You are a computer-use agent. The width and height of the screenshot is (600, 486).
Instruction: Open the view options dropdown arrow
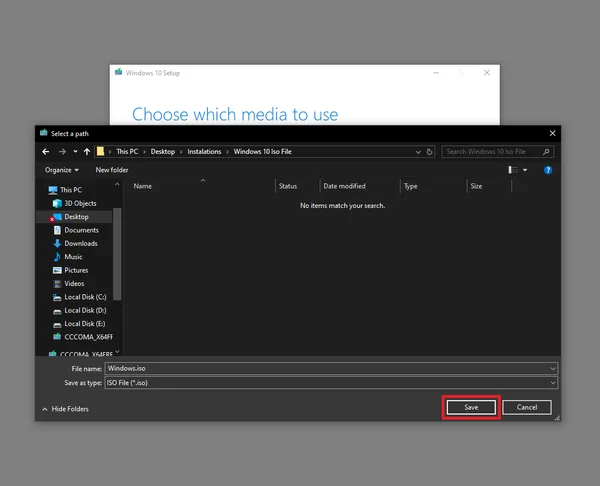[x=525, y=170]
